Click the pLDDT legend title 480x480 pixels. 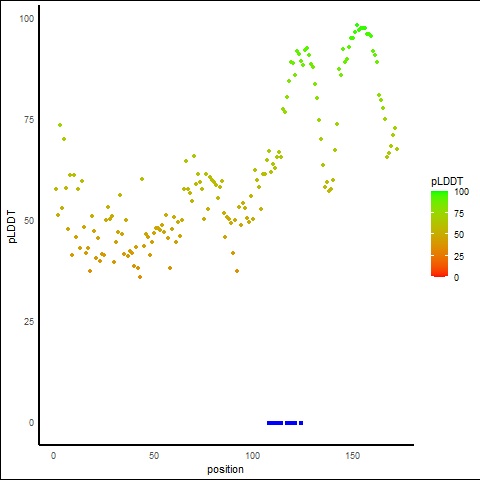tap(447, 182)
